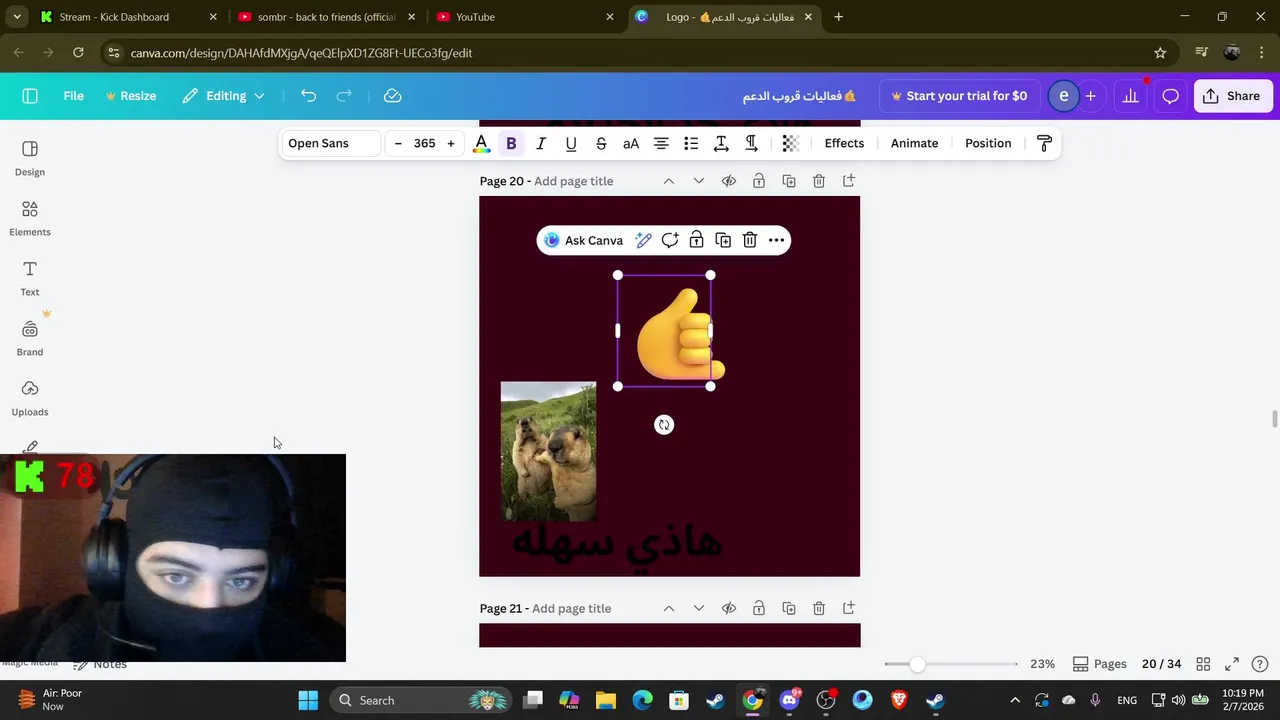This screenshot has height=720, width=1280.
Task: Toggle the Canva main menu icon
Action: coord(30,96)
